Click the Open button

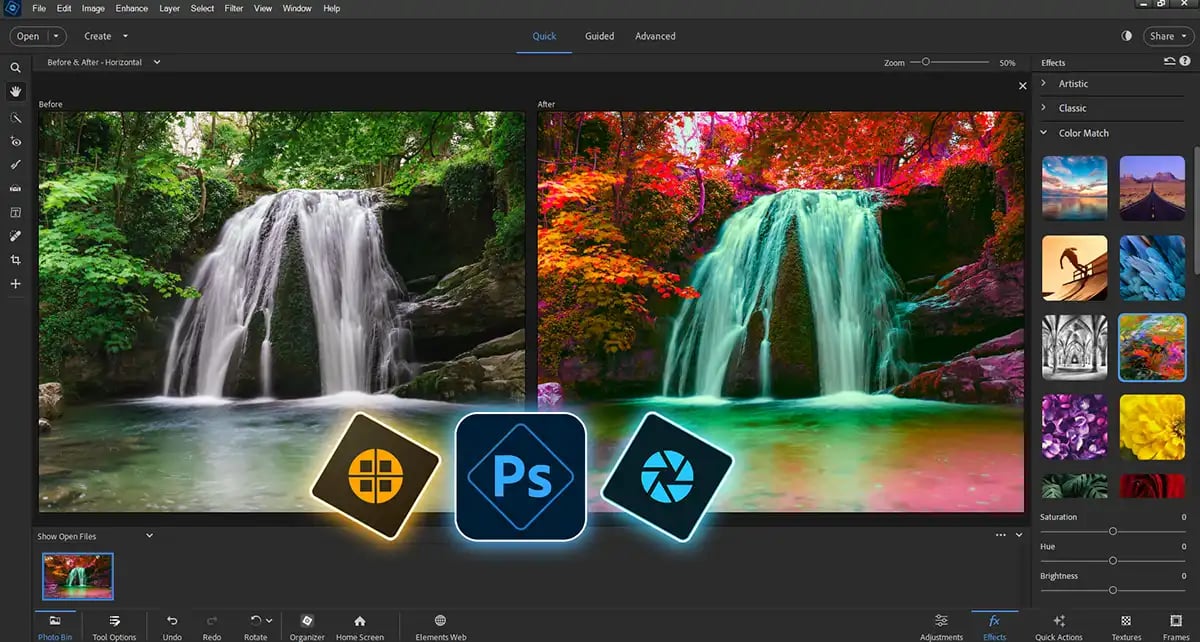click(x=28, y=36)
